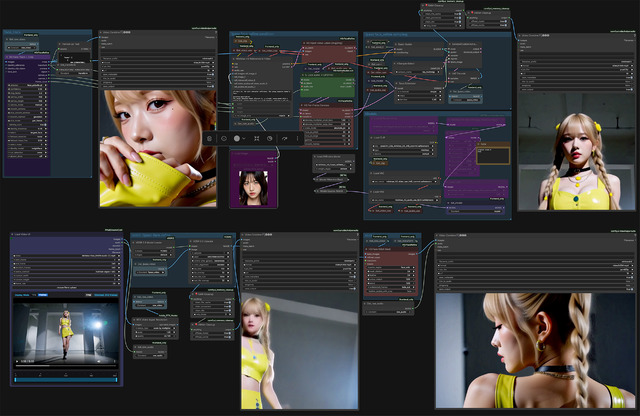640x416 pixels.
Task: Click the round bypass icon in toolbar
Action: click(269, 139)
